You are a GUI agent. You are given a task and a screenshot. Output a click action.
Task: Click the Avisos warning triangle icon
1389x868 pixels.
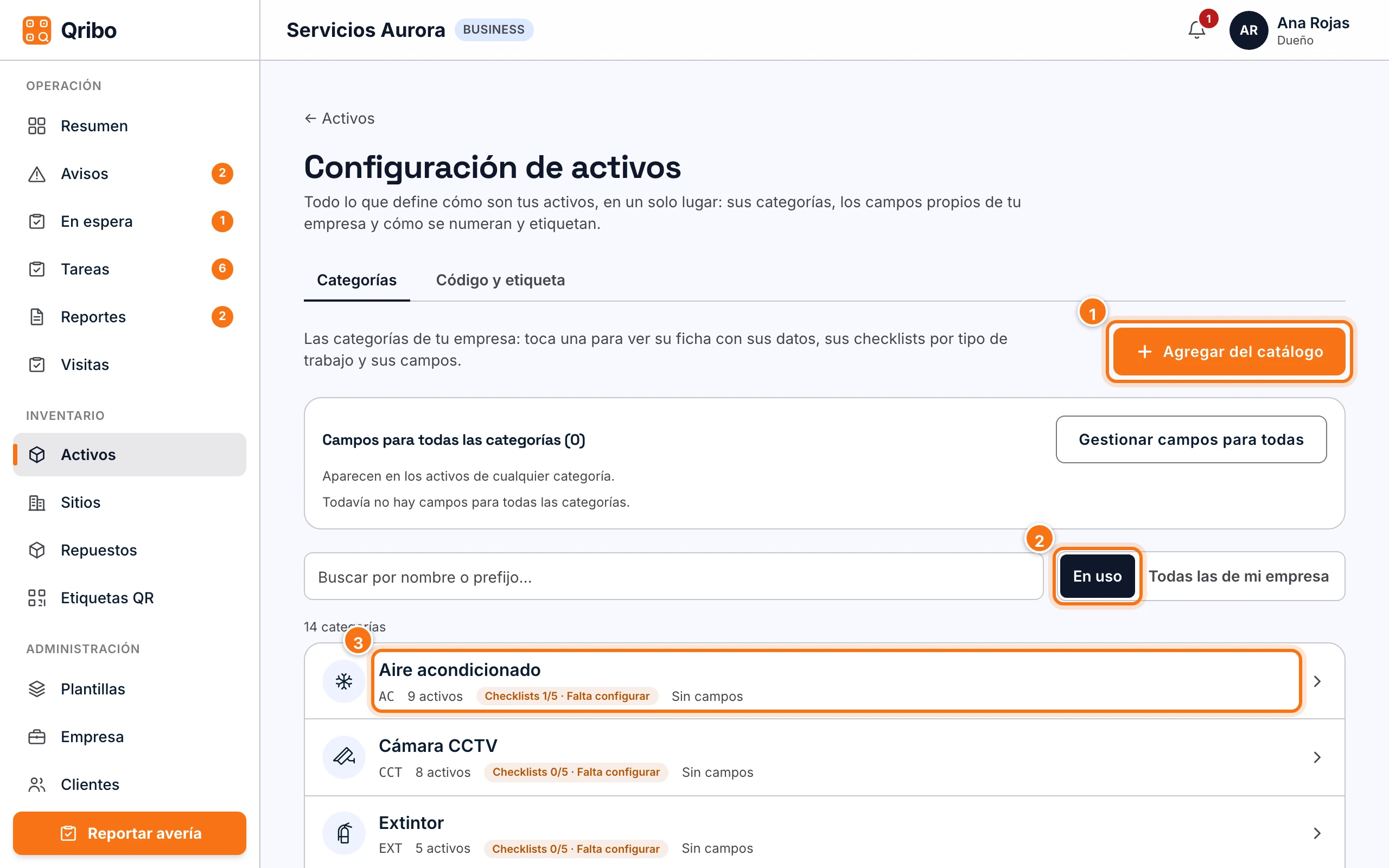tap(37, 174)
